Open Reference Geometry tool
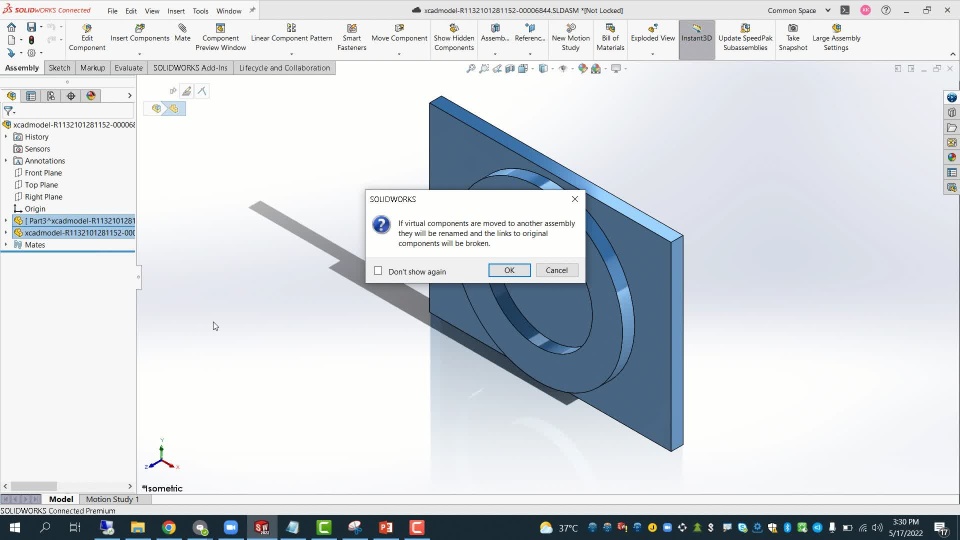Screen dimensions: 960x540 click(x=530, y=33)
